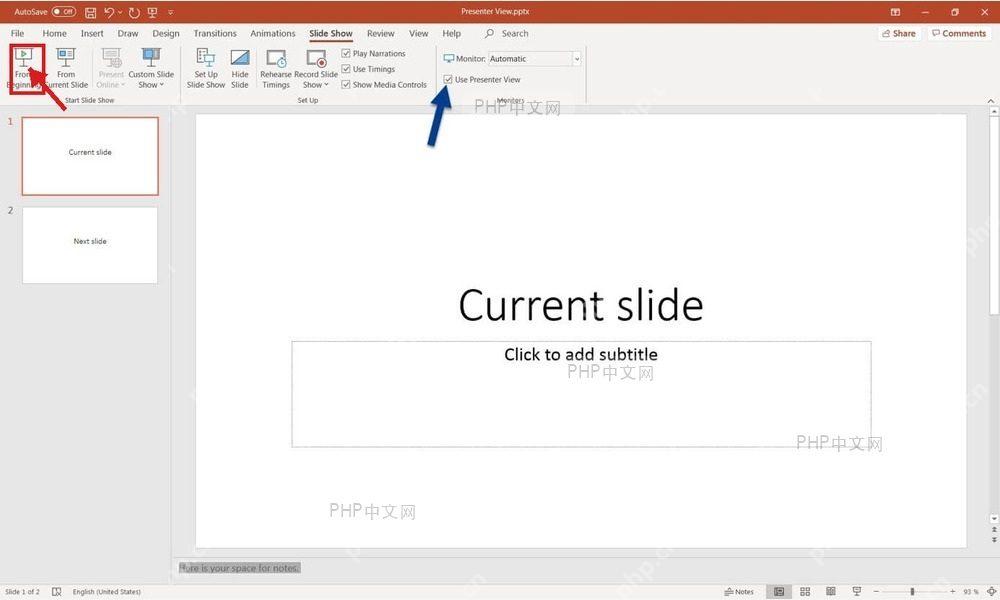Screen dimensions: 1000x600
Task: Click Slide 1 of 2 indicator
Action: (22, 592)
